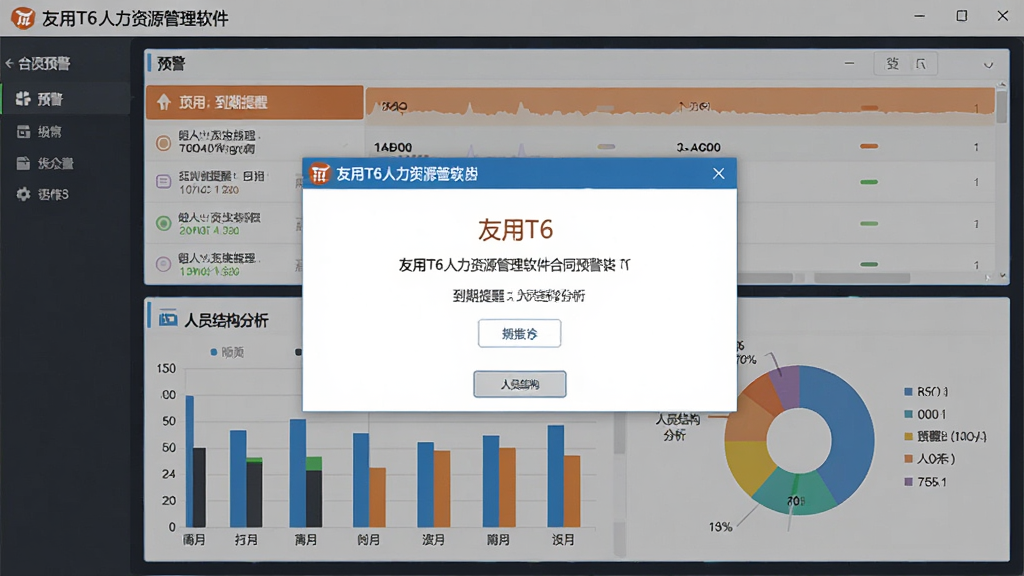1024x576 pixels.
Task: Click the 友用T6 logo in the dialog title bar
Action: 319,174
